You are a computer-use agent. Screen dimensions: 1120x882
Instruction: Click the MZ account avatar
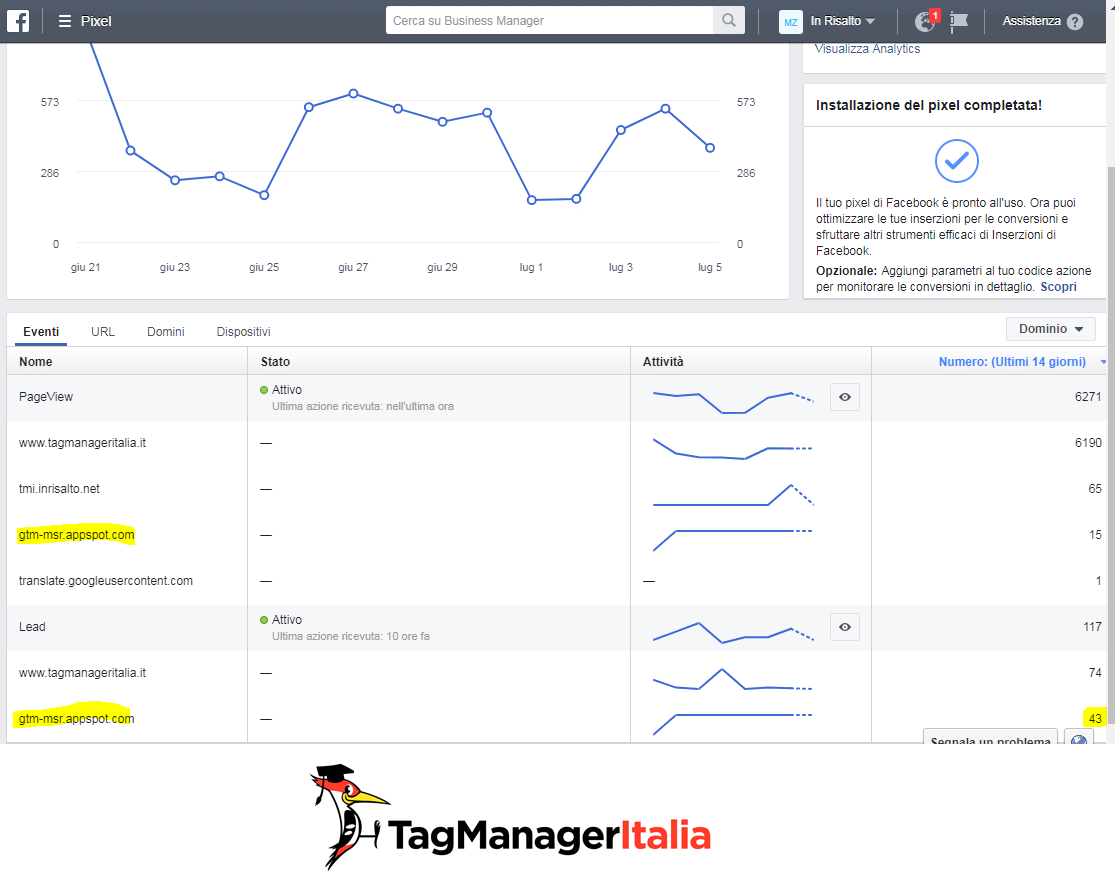point(791,21)
